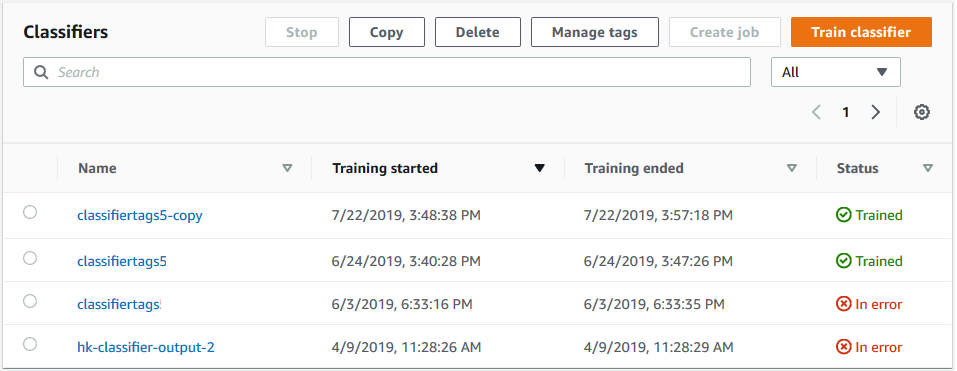Open the hk-classifier-output-2 link

146,348
